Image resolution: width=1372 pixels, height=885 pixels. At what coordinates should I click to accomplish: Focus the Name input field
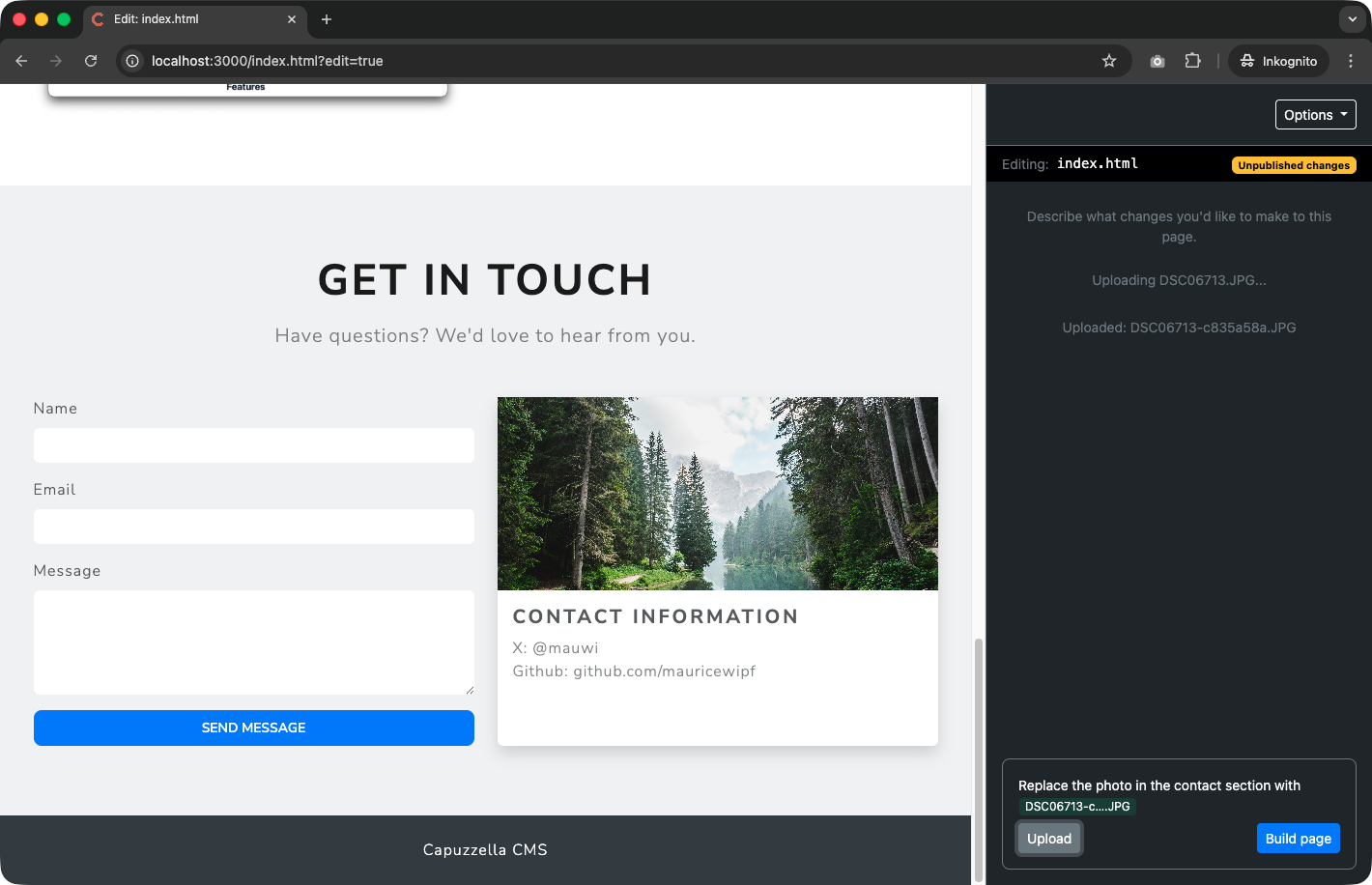pyautogui.click(x=253, y=445)
